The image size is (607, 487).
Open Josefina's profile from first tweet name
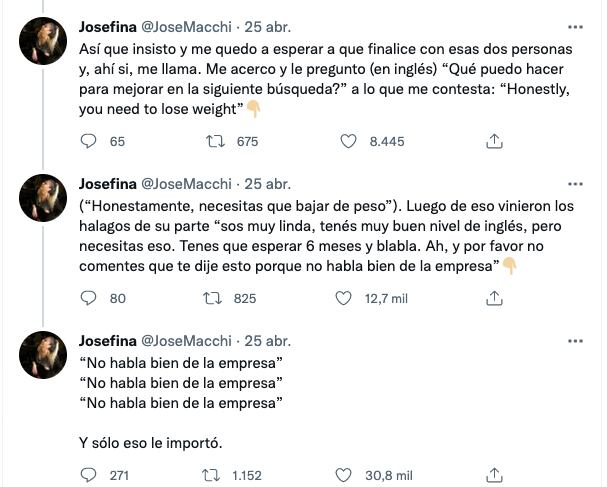tap(109, 28)
